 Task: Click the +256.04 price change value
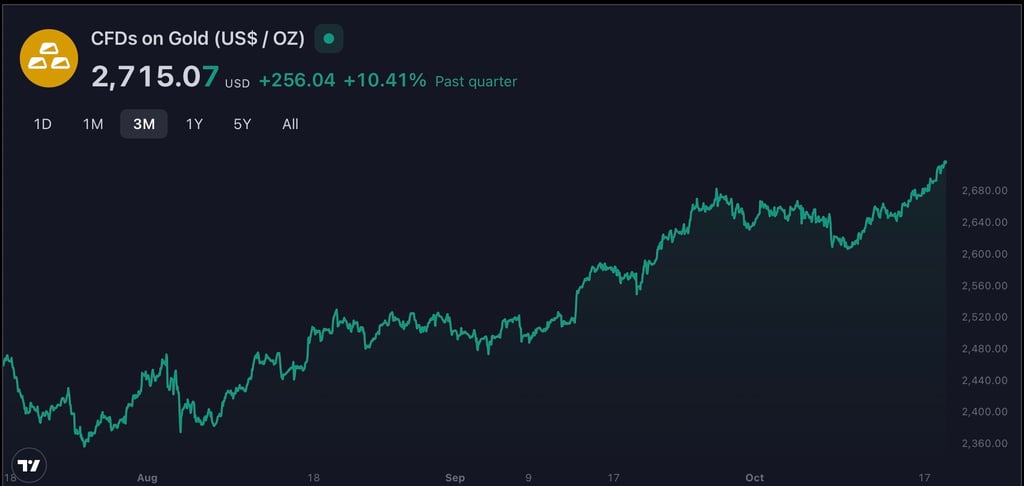point(296,80)
